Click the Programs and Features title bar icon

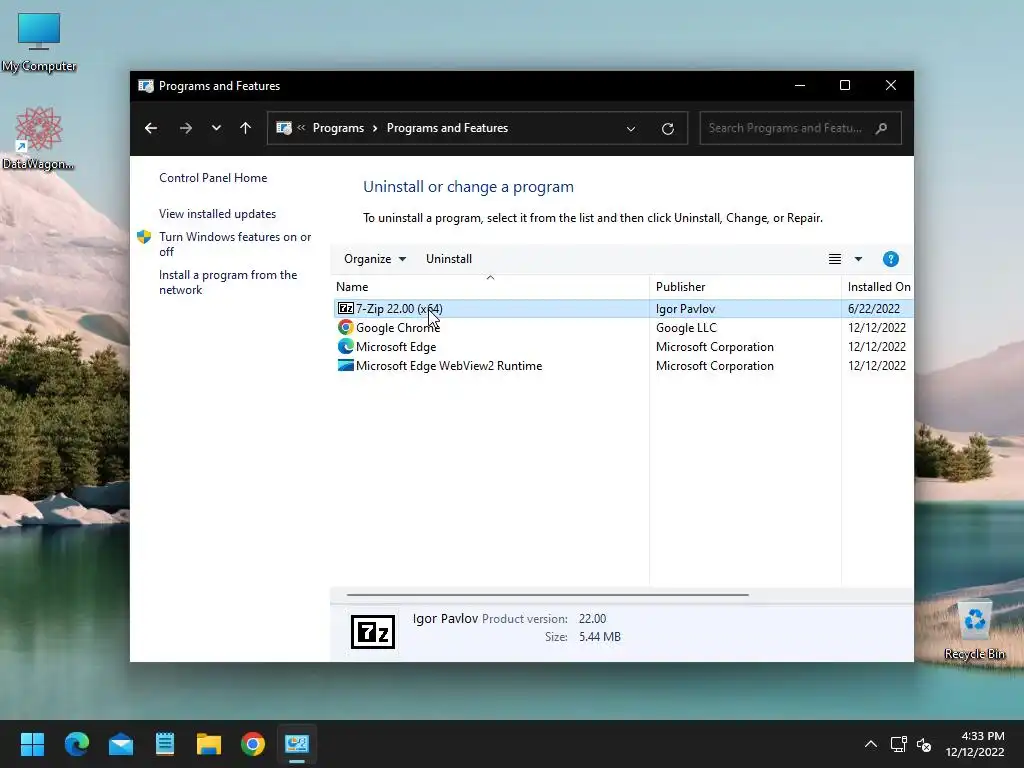[146, 86]
